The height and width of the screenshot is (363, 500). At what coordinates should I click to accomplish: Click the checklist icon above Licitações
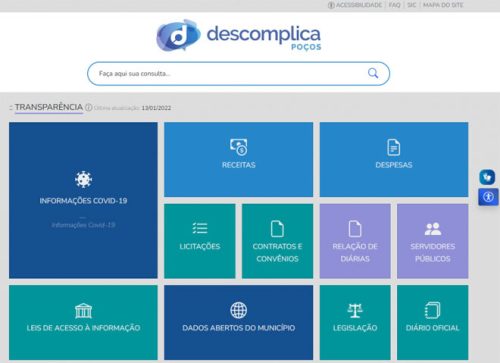[x=200, y=228]
